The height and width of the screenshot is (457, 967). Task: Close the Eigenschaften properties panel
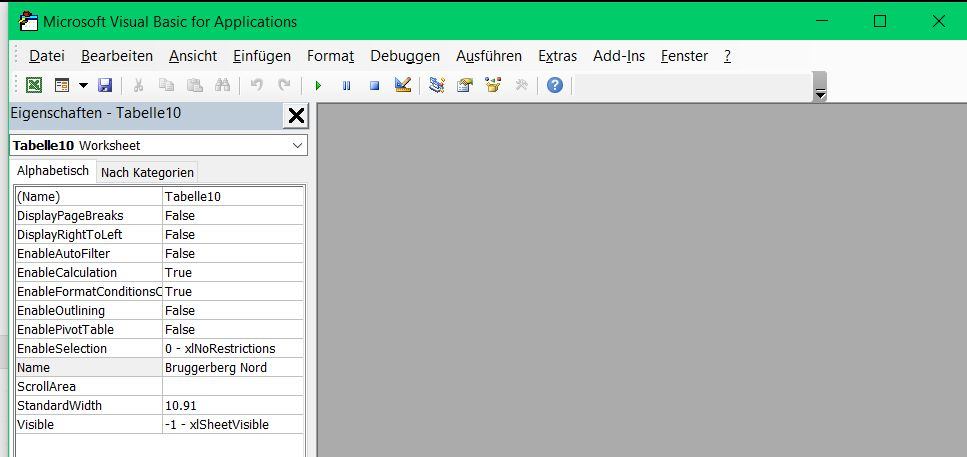pyautogui.click(x=296, y=115)
